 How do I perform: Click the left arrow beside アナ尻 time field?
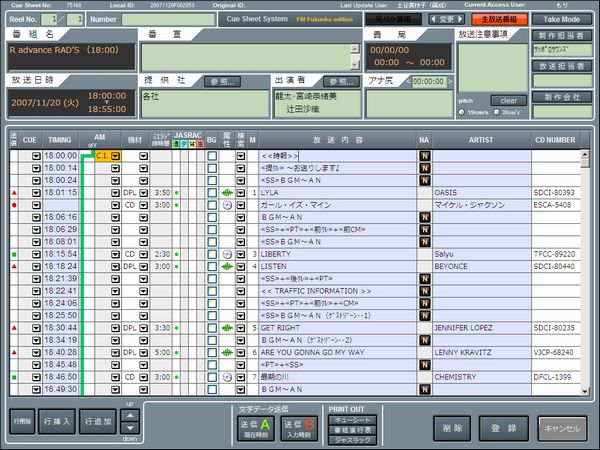click(x=409, y=82)
